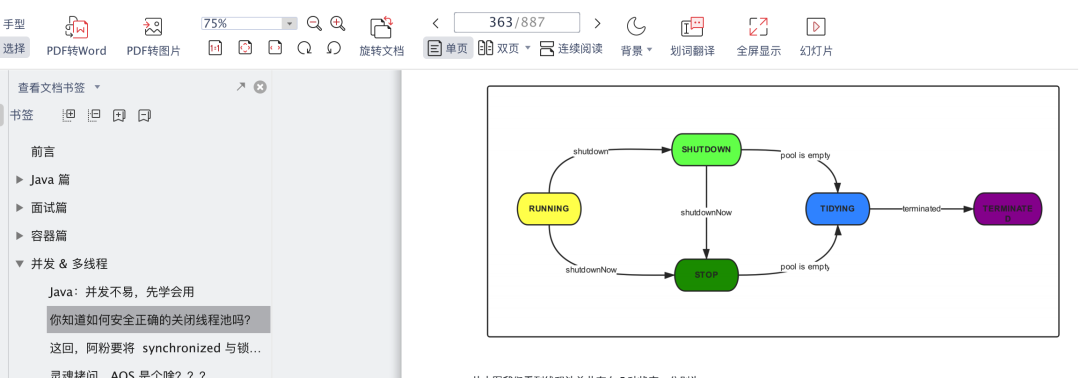Go to next page arrow

click(x=597, y=23)
